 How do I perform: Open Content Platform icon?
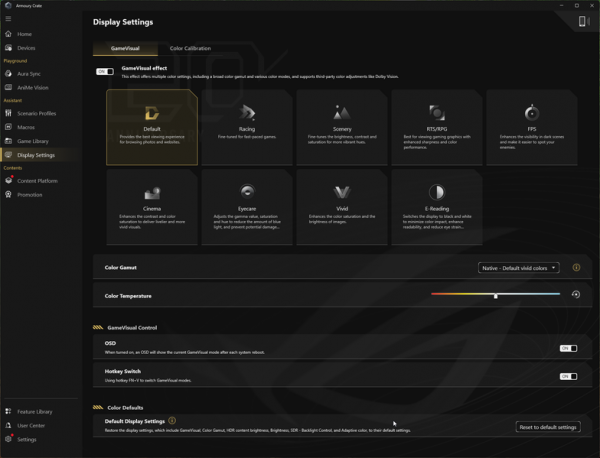click(x=8, y=180)
